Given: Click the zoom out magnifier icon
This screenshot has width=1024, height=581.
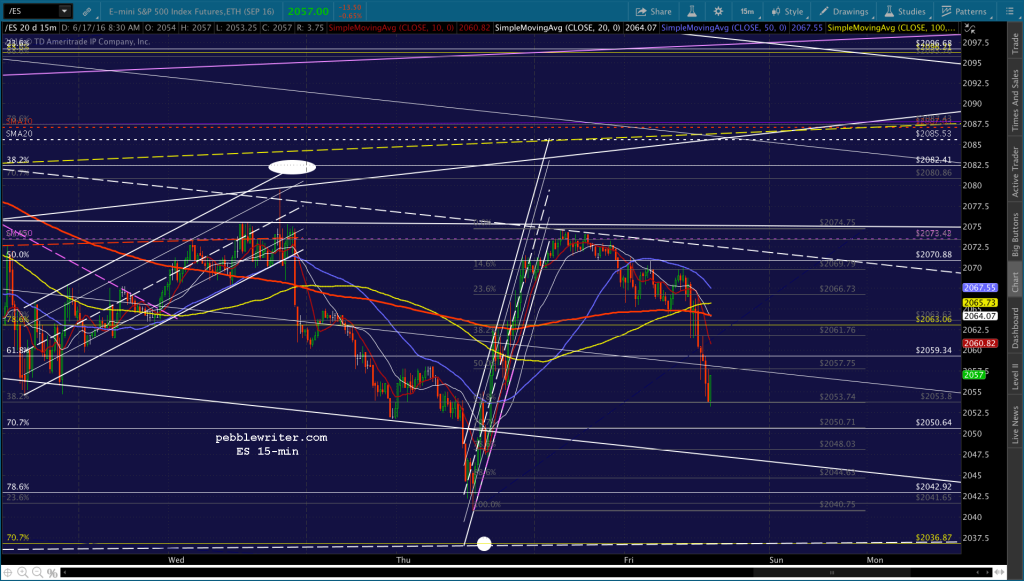Looking at the screenshot, I should (37, 573).
